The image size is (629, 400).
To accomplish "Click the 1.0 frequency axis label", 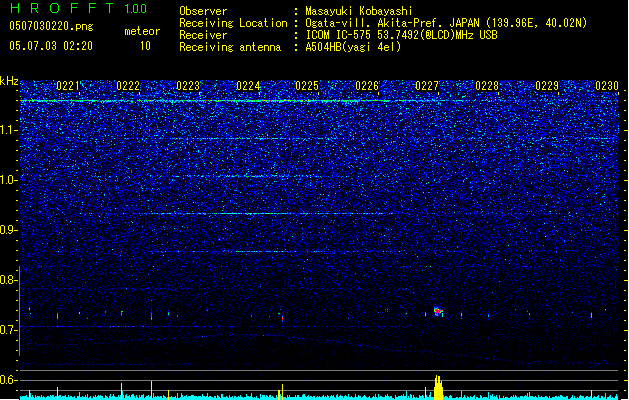I will click(x=9, y=180).
